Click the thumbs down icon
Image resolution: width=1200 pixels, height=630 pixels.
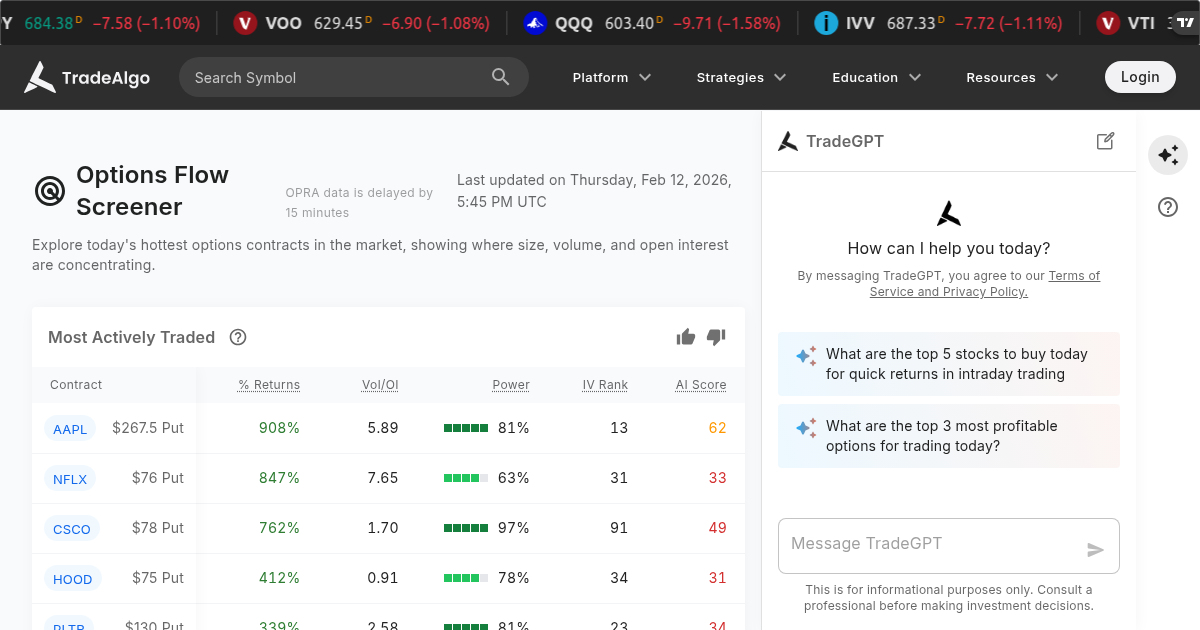(x=716, y=337)
